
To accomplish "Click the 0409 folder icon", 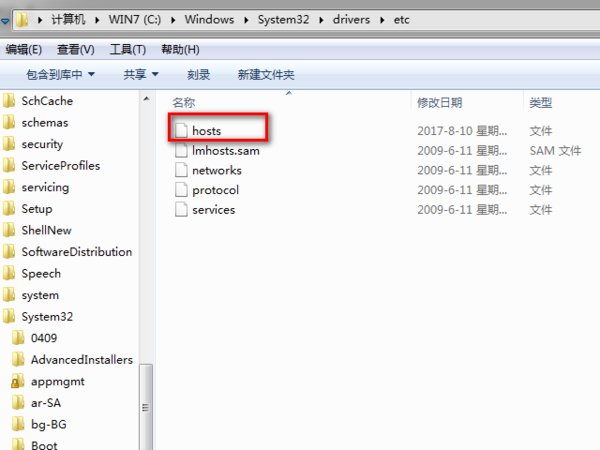I will pos(18,338).
